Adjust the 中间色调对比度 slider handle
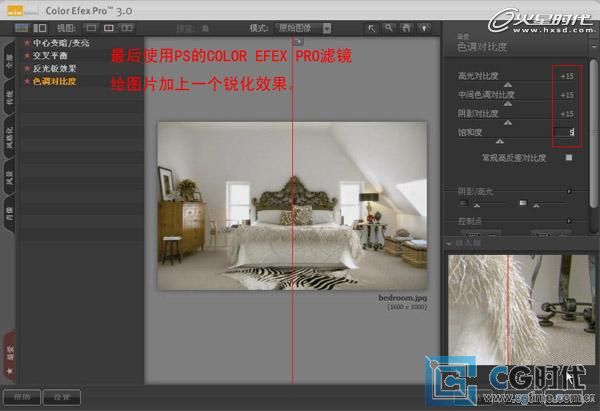The width and height of the screenshot is (600, 411). click(x=507, y=103)
